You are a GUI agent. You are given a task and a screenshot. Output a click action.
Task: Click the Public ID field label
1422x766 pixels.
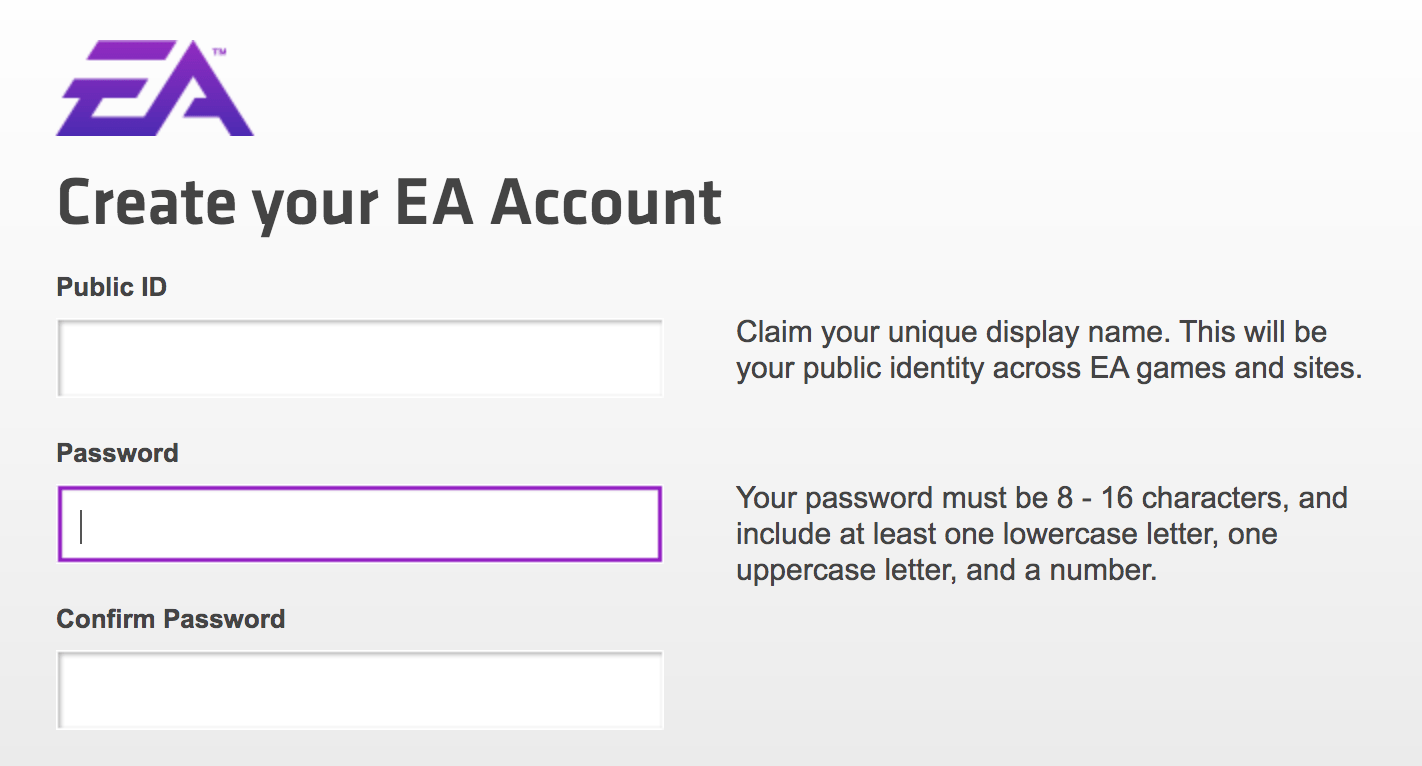coord(112,287)
